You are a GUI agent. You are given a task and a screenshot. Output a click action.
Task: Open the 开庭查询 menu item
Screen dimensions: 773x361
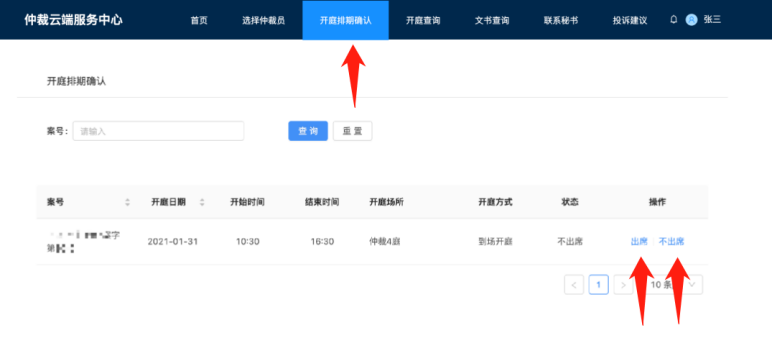[423, 21]
